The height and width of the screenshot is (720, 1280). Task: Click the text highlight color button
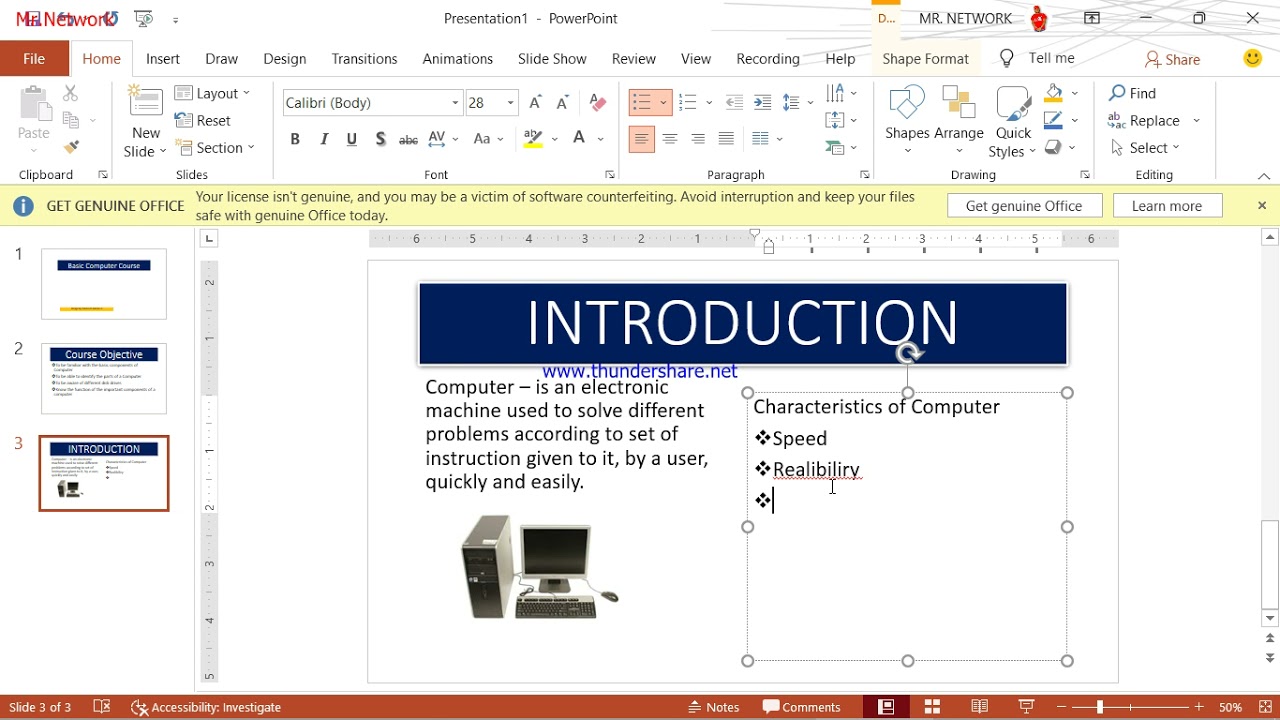pos(533,139)
